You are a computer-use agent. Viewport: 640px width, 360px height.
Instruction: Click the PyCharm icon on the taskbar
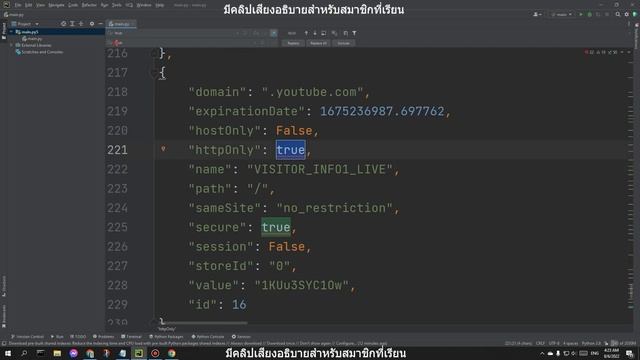[x=139, y=353]
